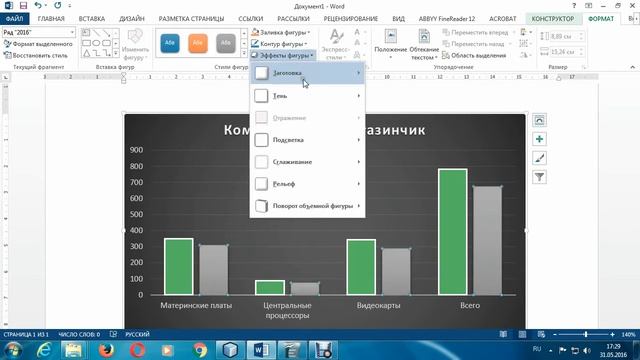
Task: Click the 140% zoom level
Action: (629, 334)
